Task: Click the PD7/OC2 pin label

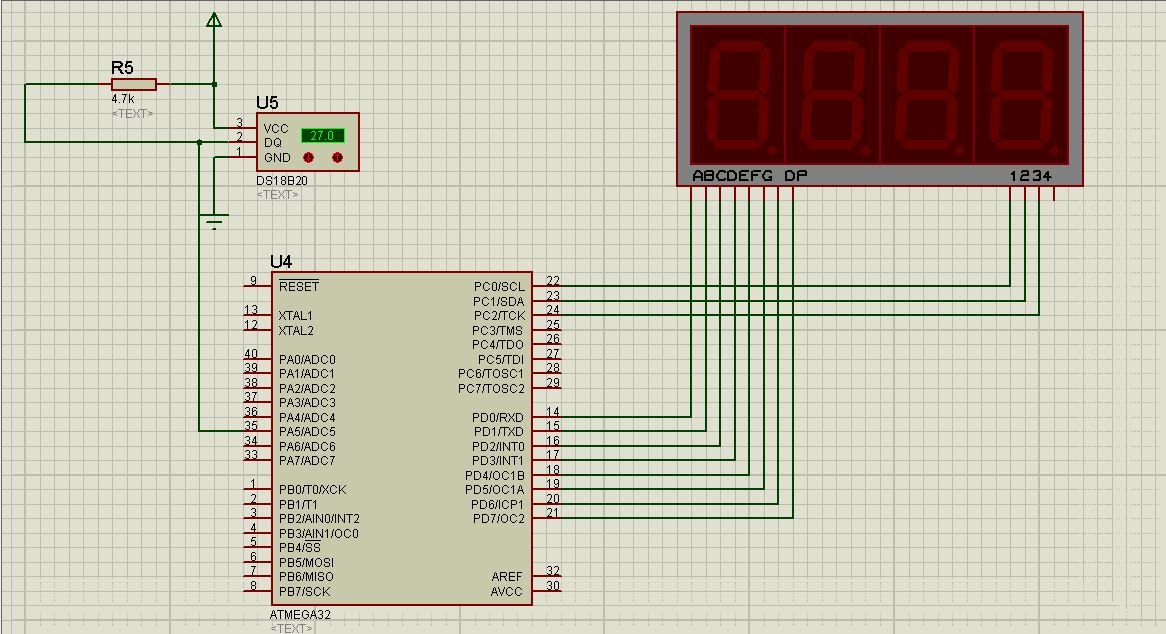Action: point(498,519)
